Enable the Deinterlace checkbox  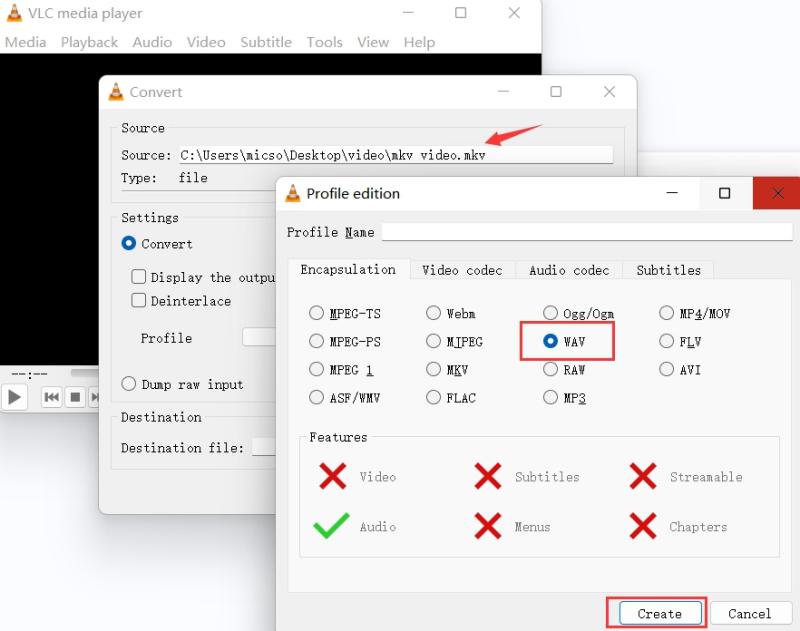click(138, 300)
